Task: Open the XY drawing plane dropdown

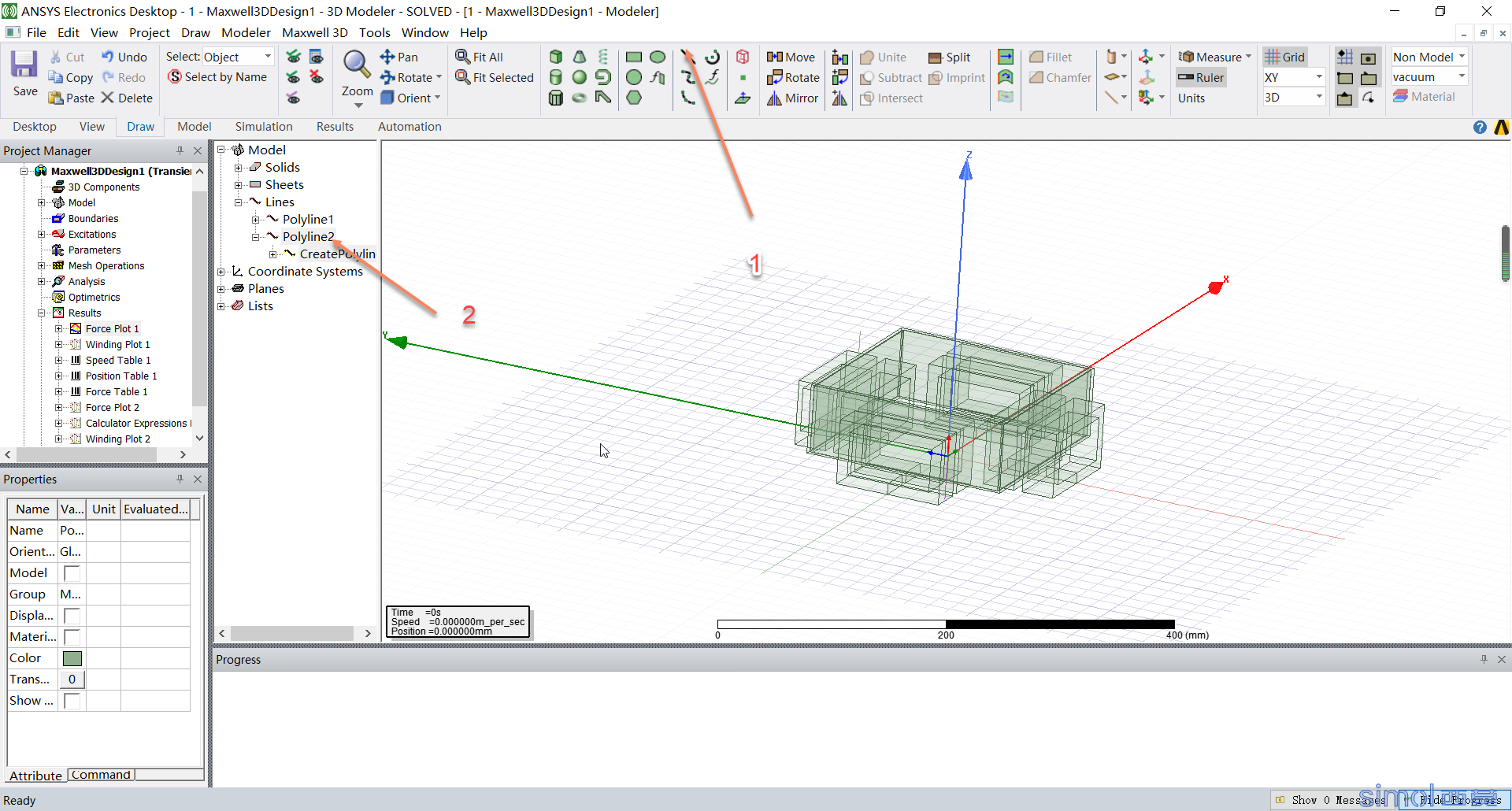Action: (1319, 77)
